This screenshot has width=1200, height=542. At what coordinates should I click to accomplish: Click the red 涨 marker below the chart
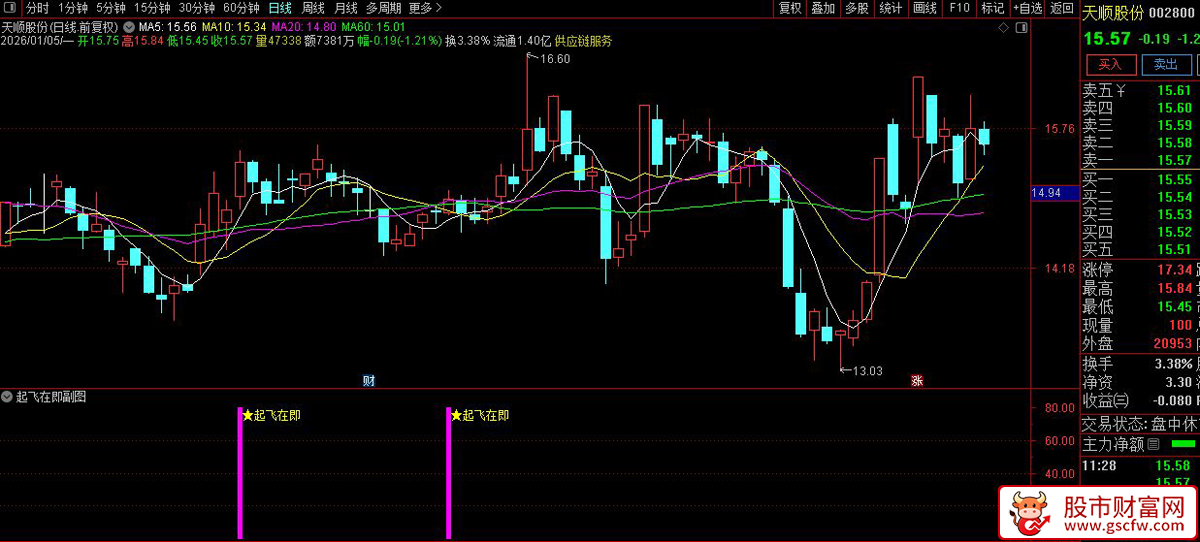(916, 380)
